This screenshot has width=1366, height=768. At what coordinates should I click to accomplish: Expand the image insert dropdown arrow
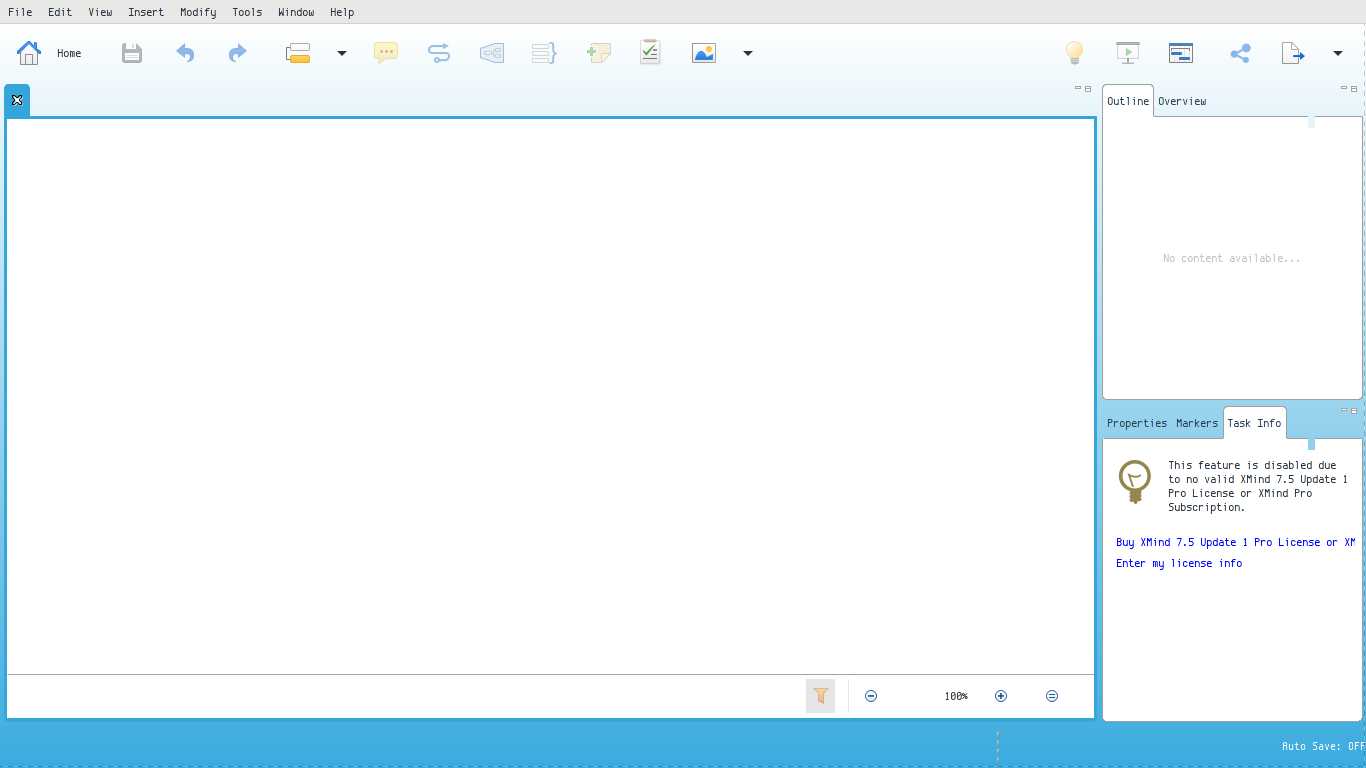coord(748,53)
